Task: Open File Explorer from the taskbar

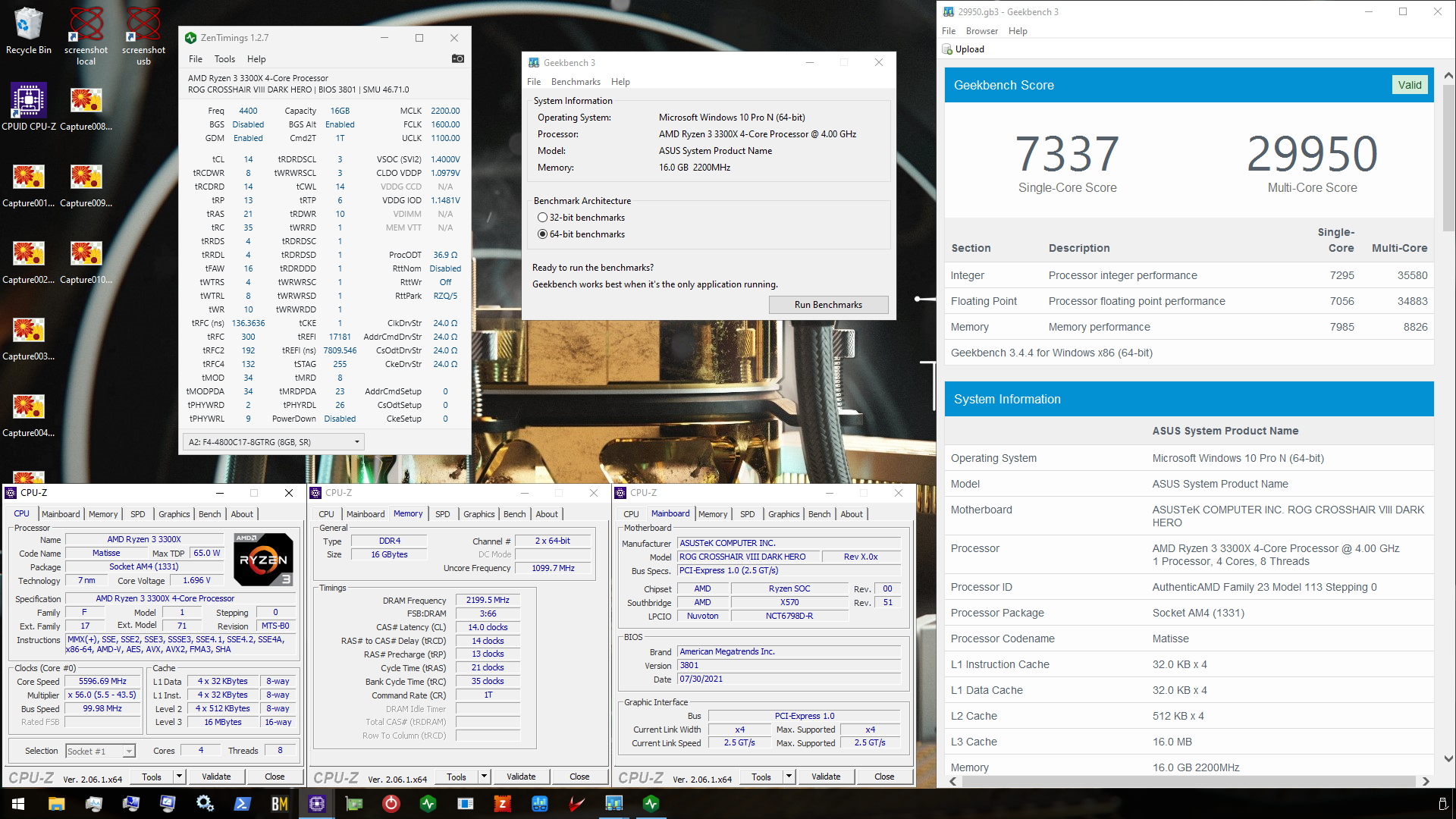Action: tap(56, 803)
